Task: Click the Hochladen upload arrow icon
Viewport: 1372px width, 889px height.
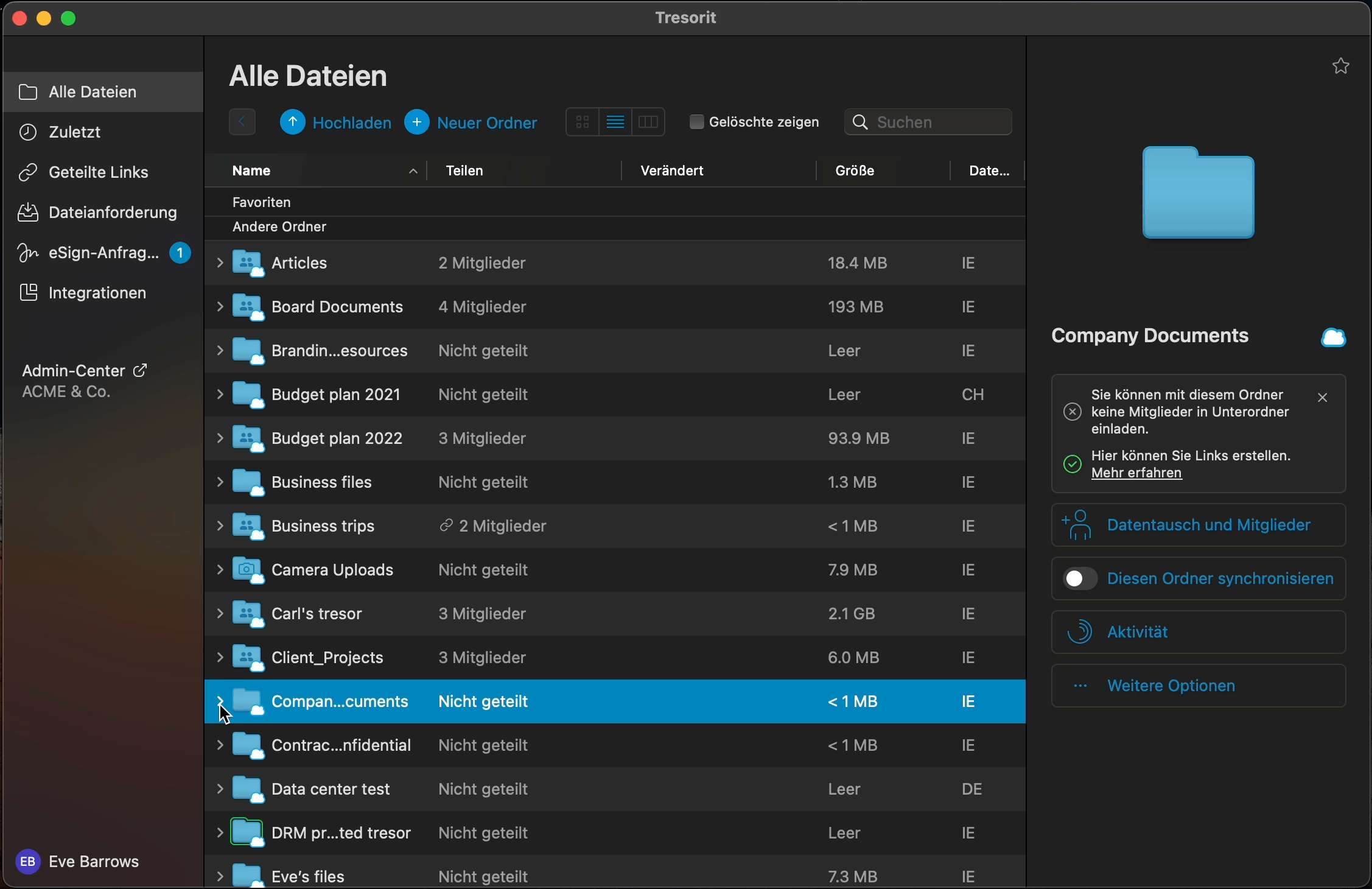Action: click(x=293, y=122)
